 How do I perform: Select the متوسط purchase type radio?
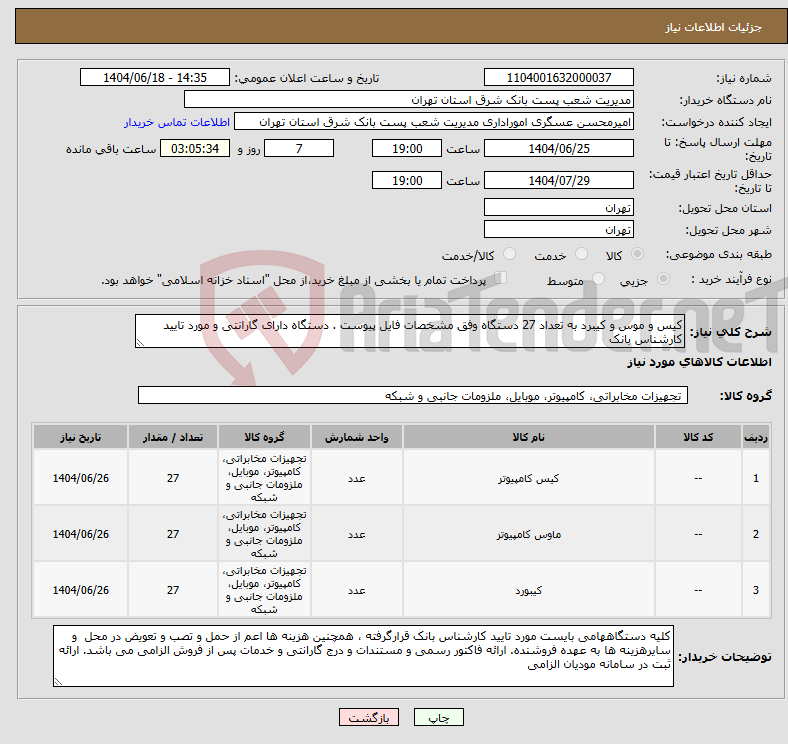point(599,278)
